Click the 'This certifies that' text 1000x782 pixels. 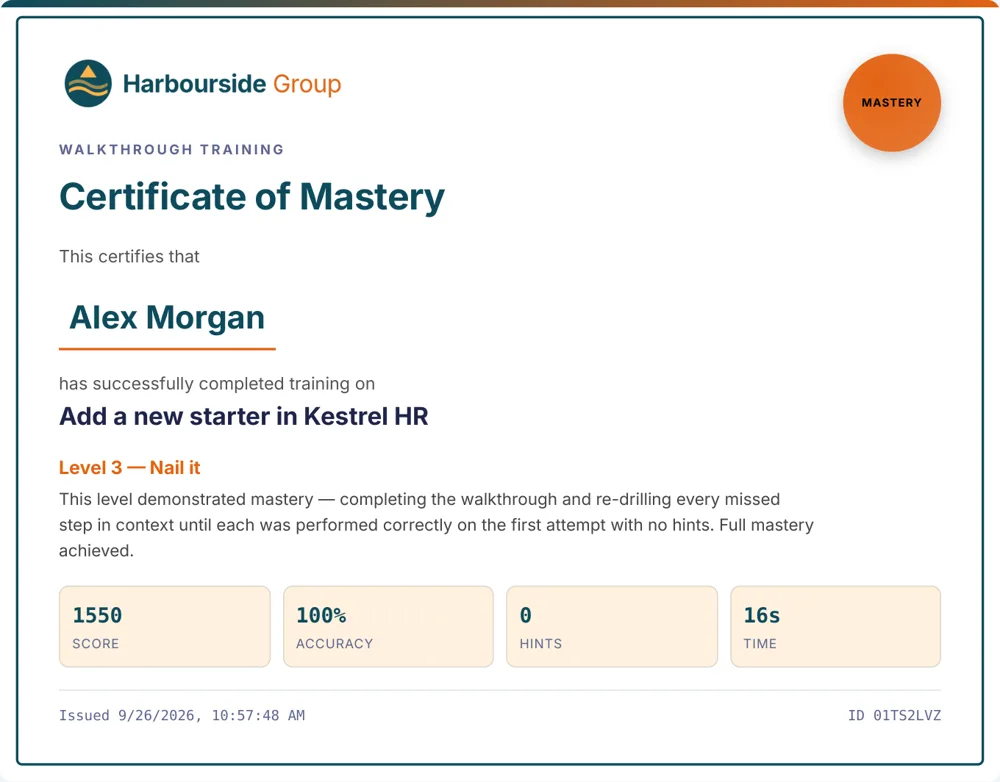[x=129, y=256]
